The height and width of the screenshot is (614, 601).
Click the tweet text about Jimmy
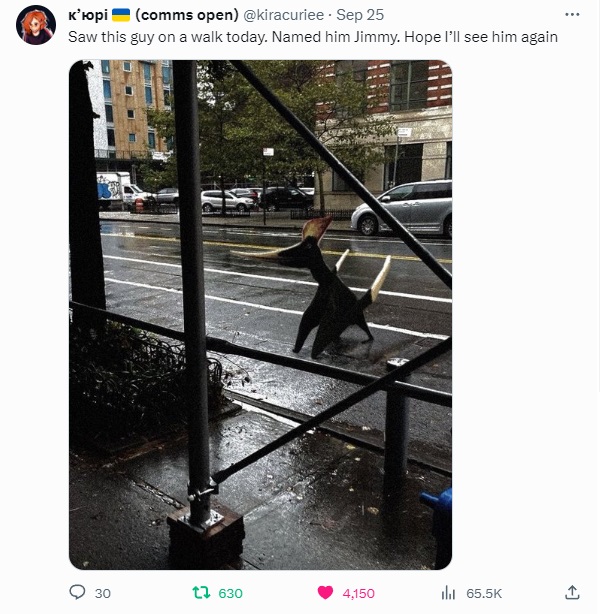tap(313, 37)
